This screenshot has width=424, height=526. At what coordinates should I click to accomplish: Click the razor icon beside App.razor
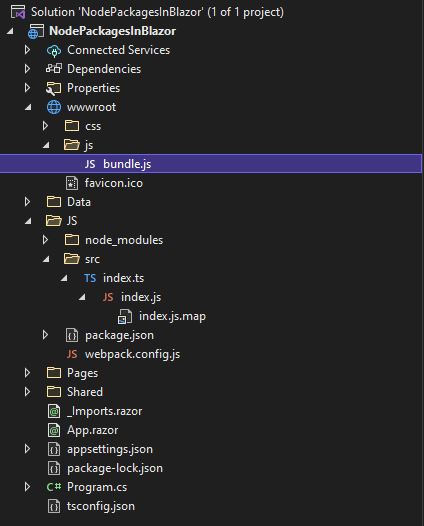pos(54,430)
